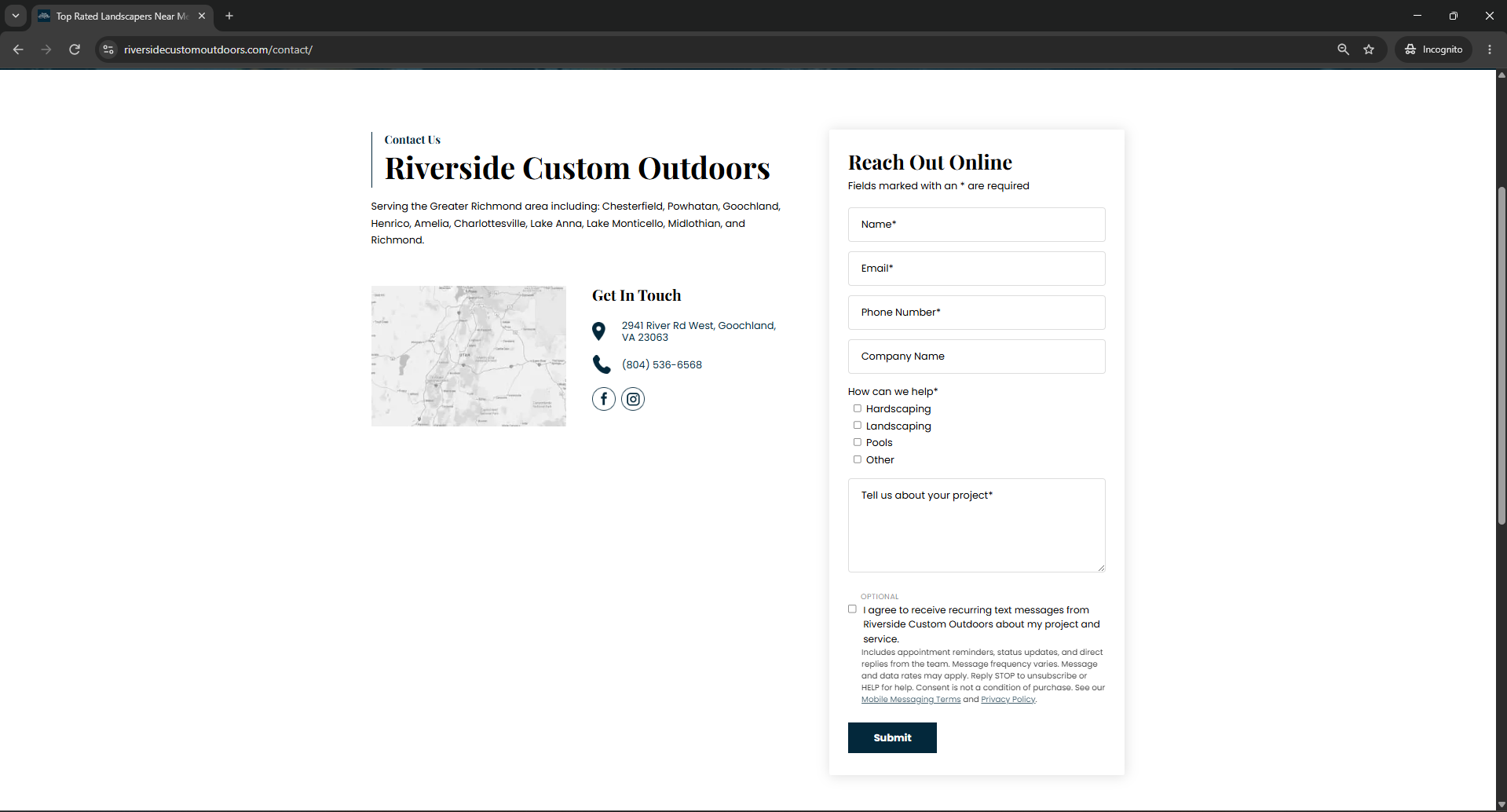Check the Other checkbox
Viewport: 1507px width, 812px height.
858,459
